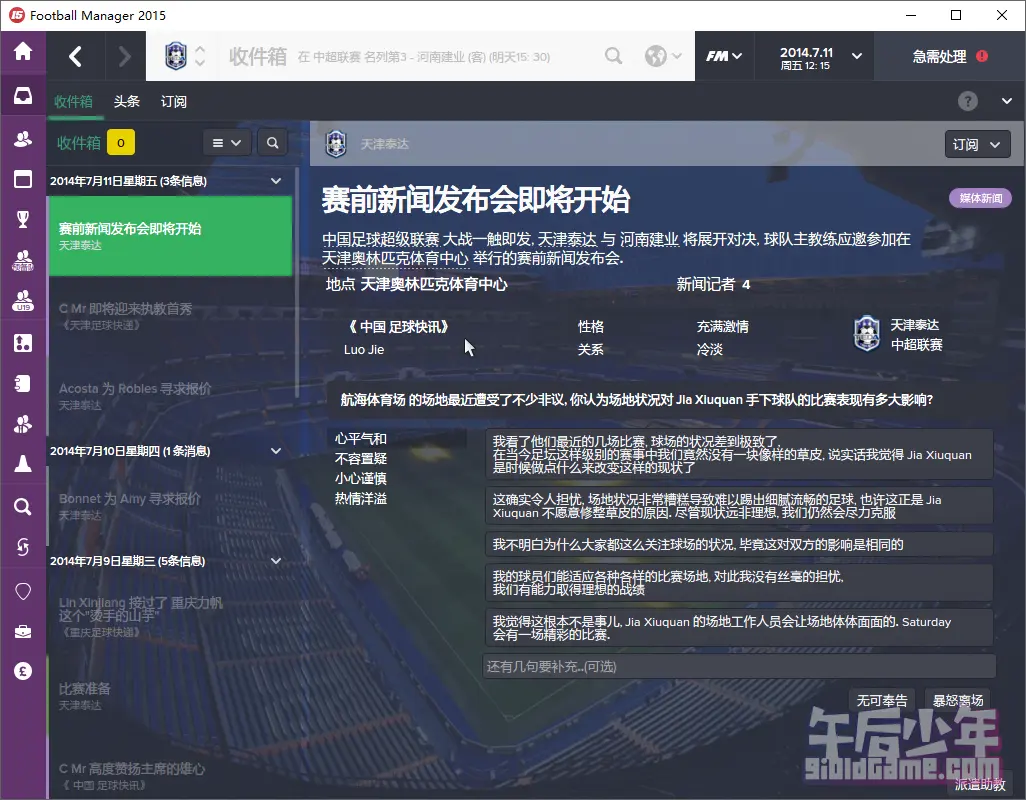1026x800 pixels.
Task: Click the club badge in the top bar
Action: (x=175, y=56)
